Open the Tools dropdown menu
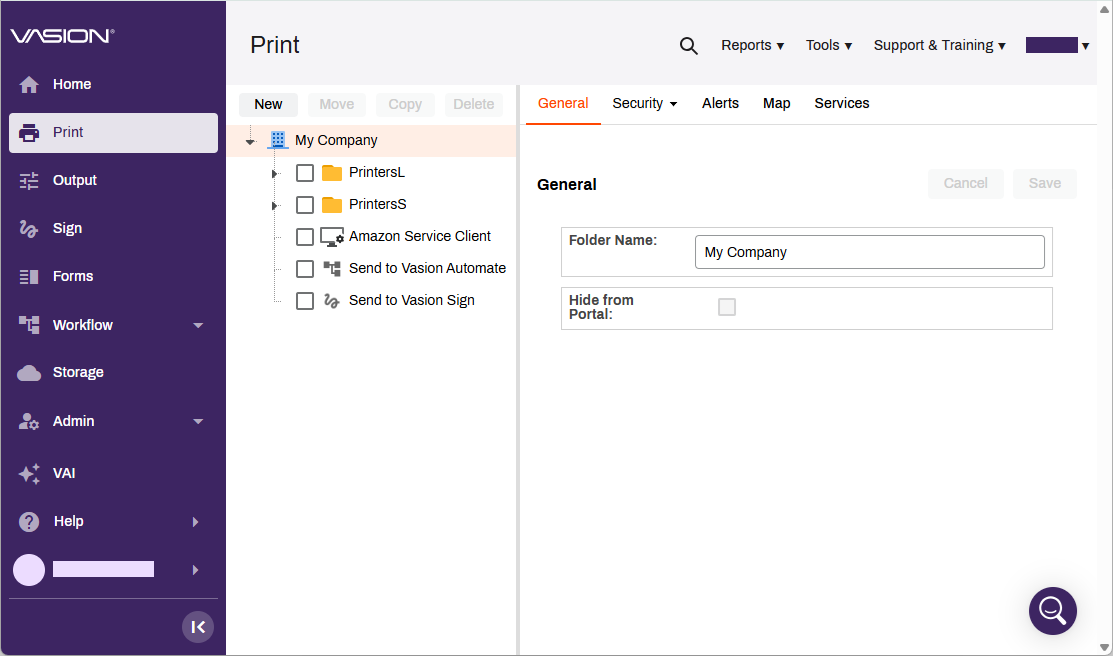 (828, 45)
